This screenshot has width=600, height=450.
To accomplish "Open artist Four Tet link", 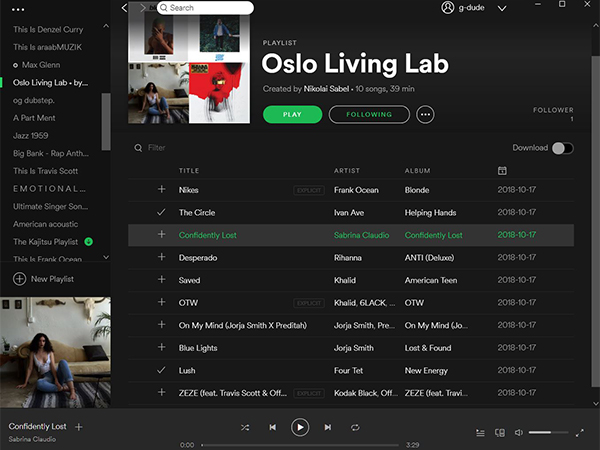I will [x=348, y=371].
